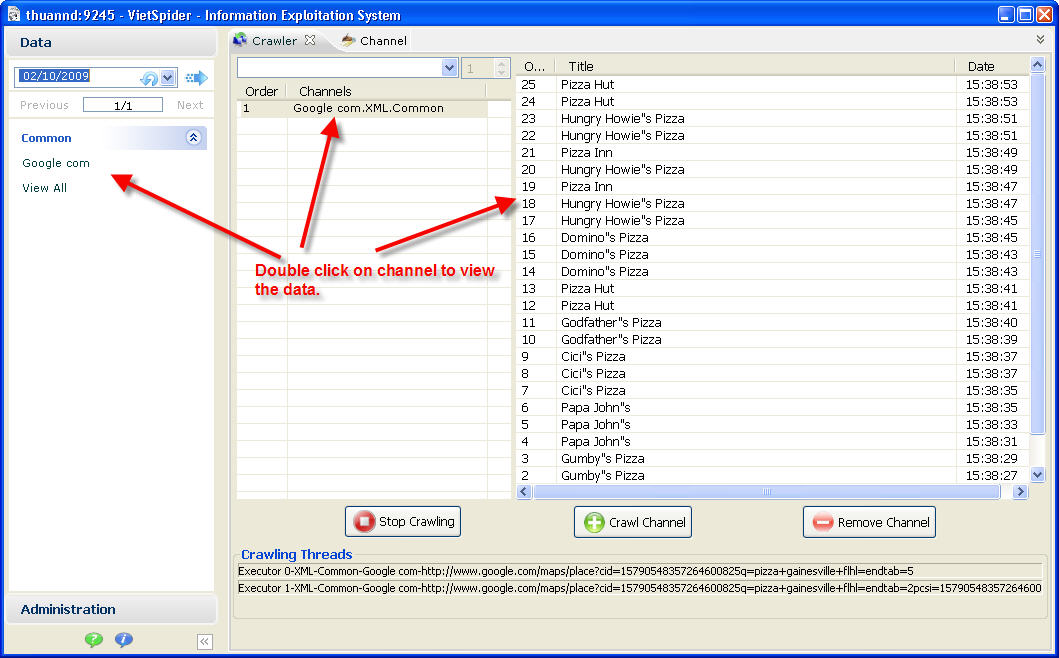This screenshot has width=1059, height=658.
Task: Open the view menu chevron above the table
Action: click(1040, 40)
